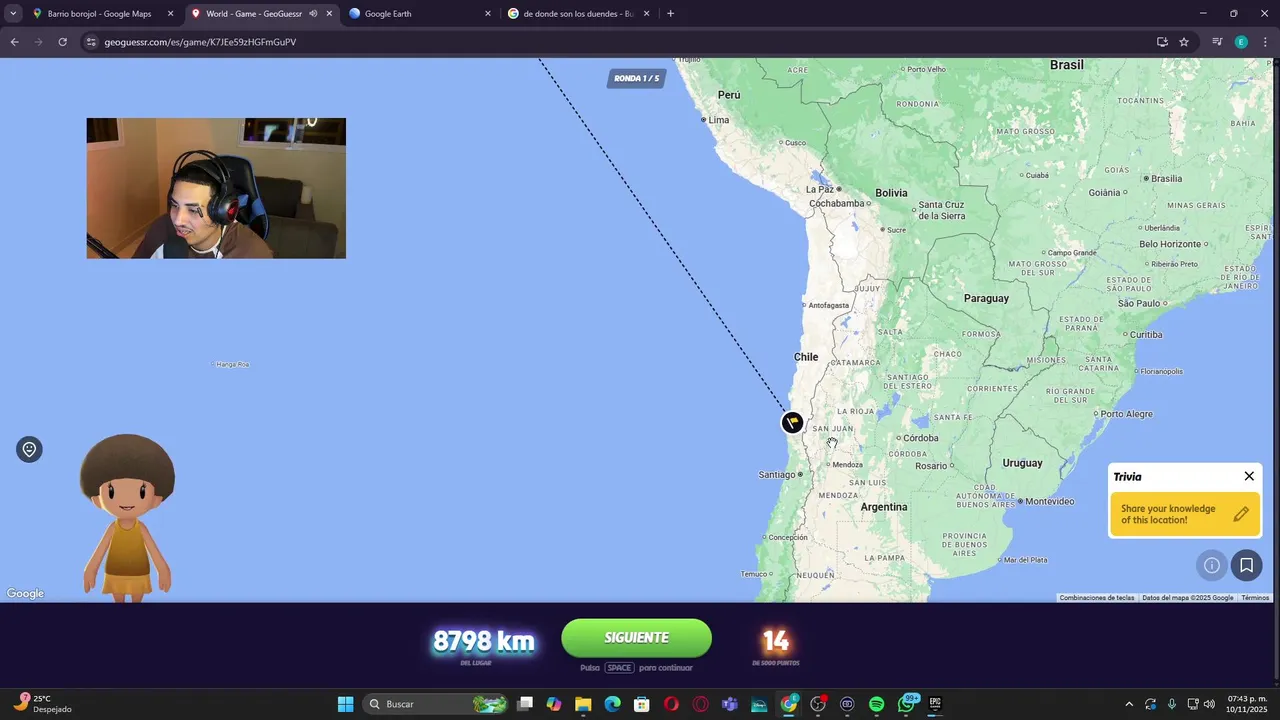Open Copilot from taskbar
The width and height of the screenshot is (1280, 720).
pyautogui.click(x=554, y=704)
